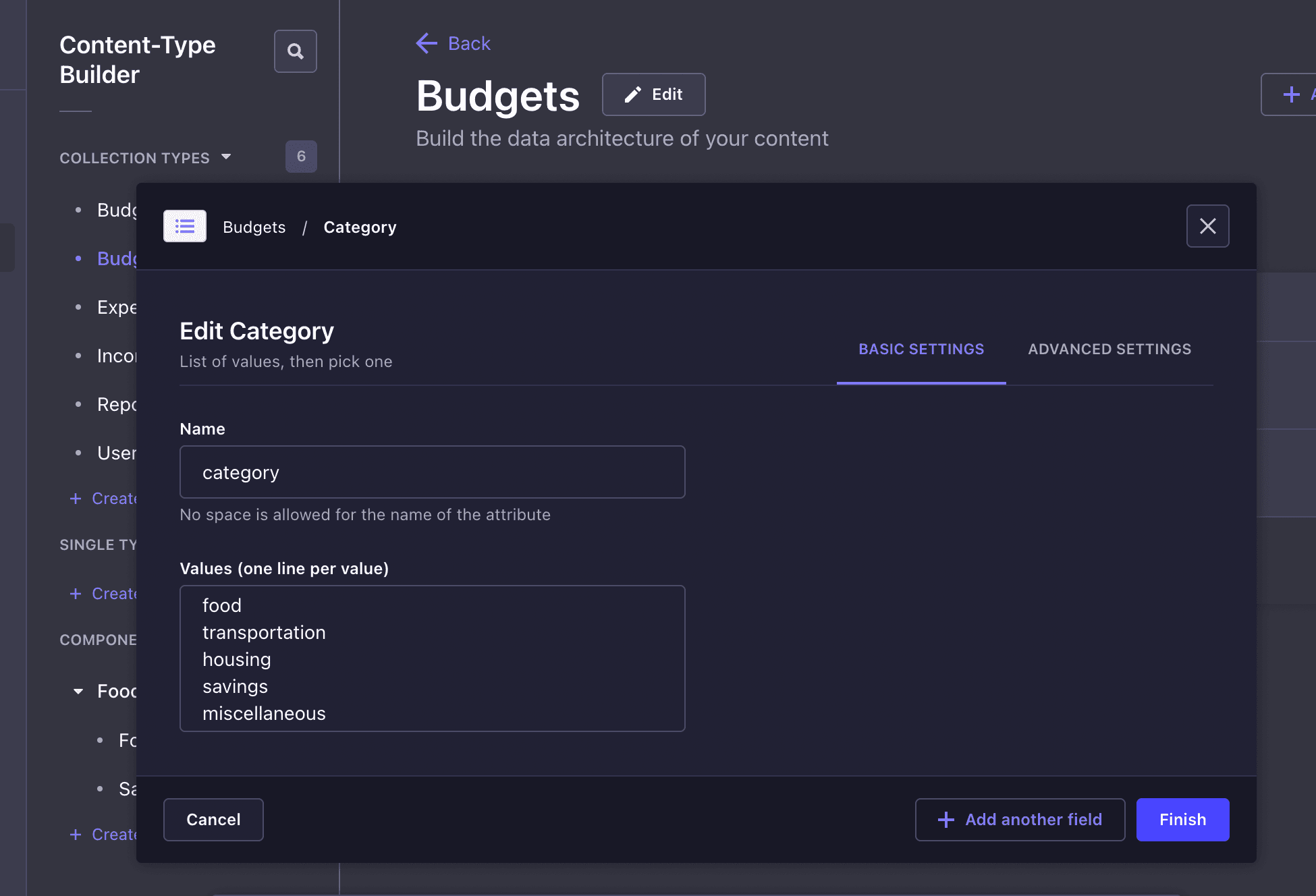Viewport: 1316px width, 896px height.
Task: Click Create link under collection types
Action: point(104,499)
